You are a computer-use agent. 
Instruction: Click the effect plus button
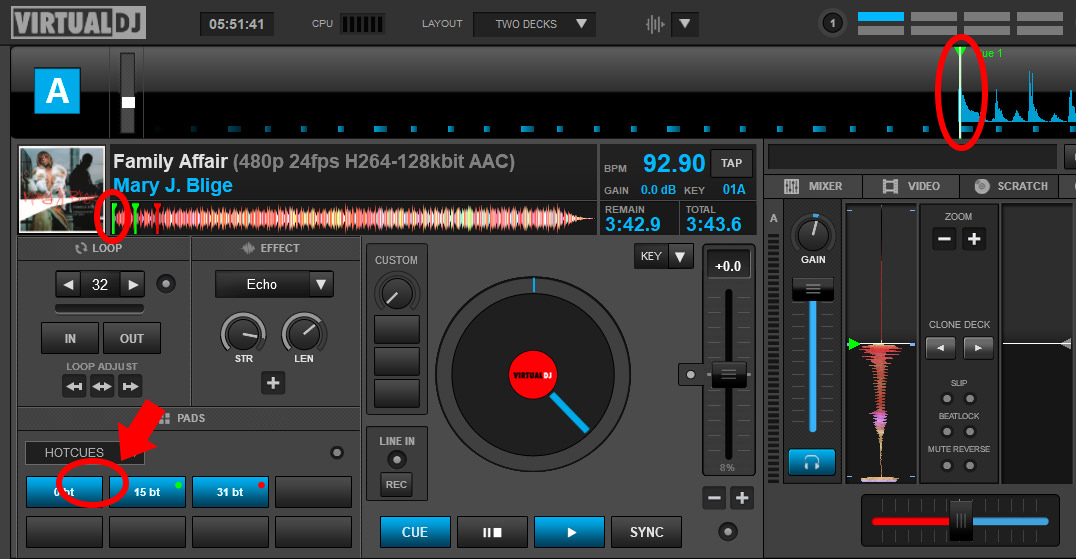273,383
